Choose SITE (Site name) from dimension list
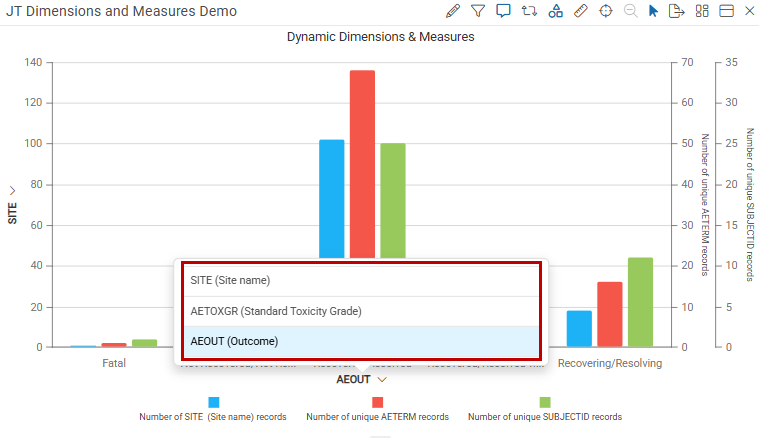This screenshot has width=759, height=438. click(x=362, y=280)
